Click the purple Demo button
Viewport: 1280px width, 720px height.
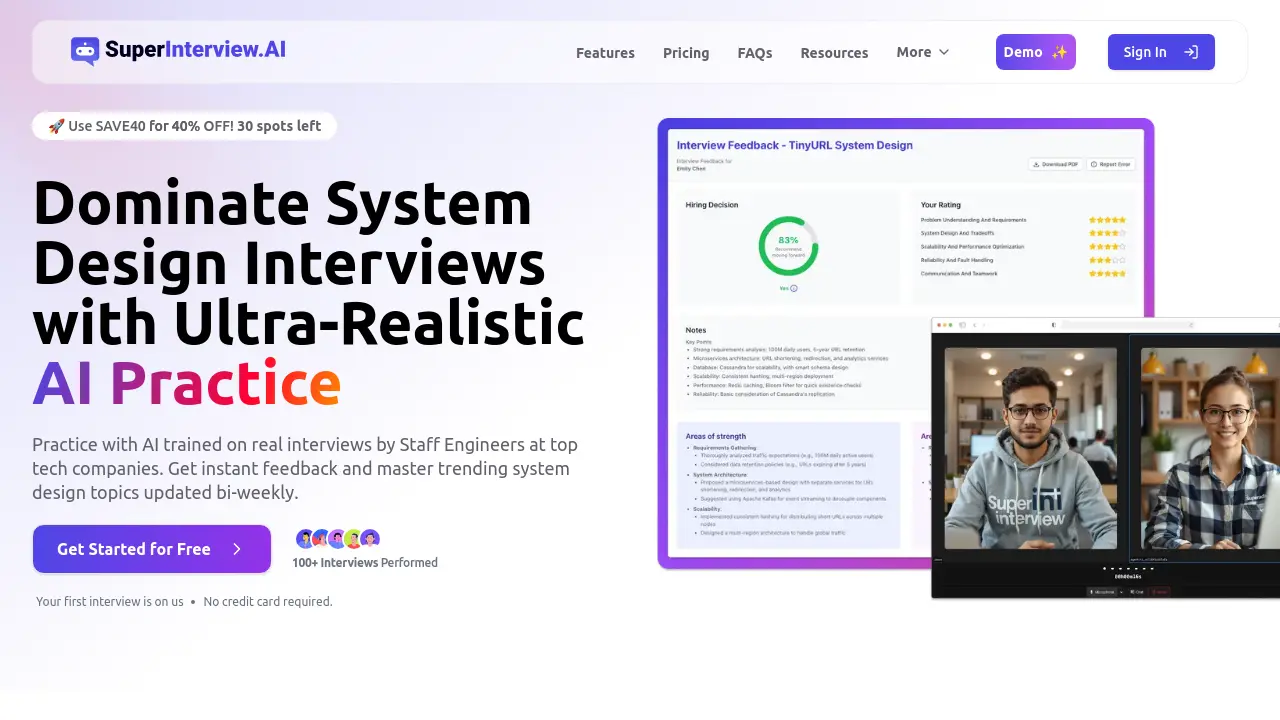click(x=1036, y=52)
